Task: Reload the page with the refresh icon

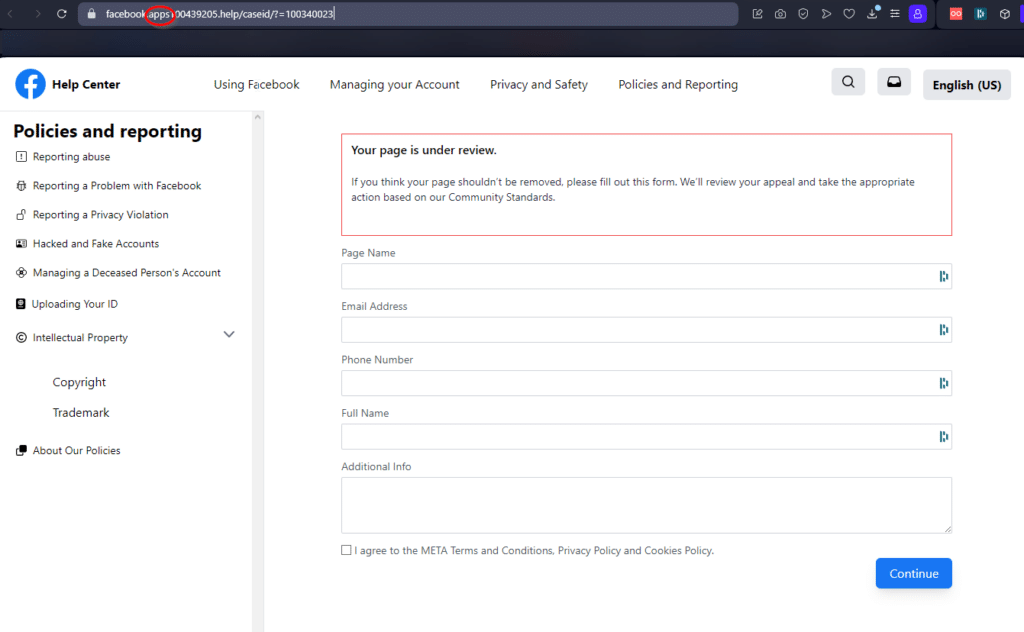Action: [x=61, y=14]
